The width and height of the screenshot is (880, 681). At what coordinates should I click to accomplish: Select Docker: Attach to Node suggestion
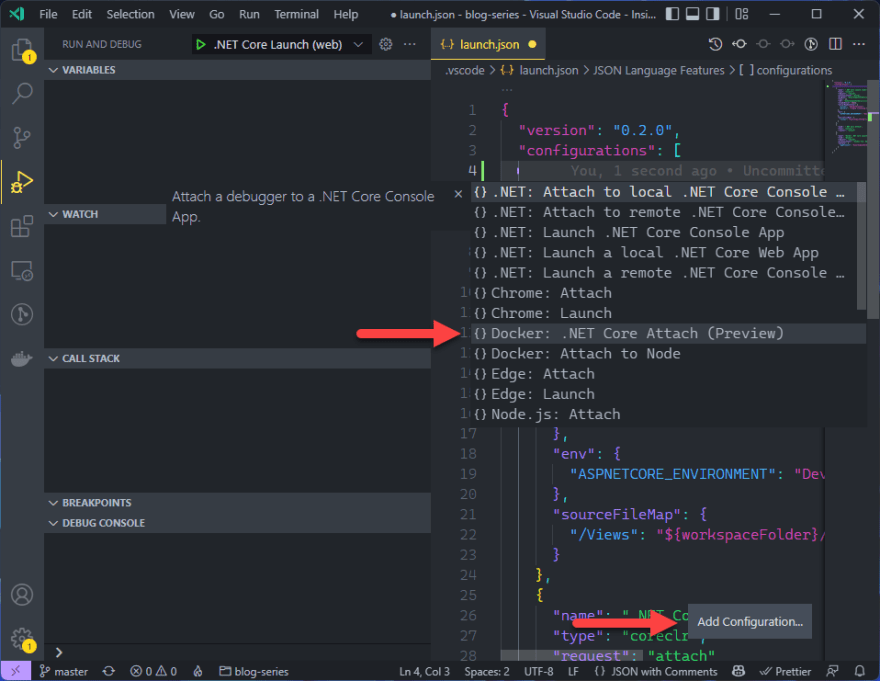click(x=668, y=354)
